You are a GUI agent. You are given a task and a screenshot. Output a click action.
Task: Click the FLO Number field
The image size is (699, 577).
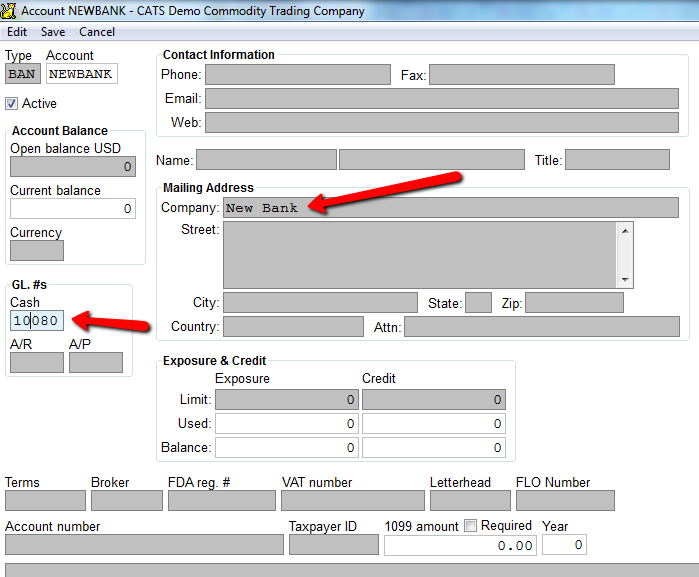click(565, 500)
